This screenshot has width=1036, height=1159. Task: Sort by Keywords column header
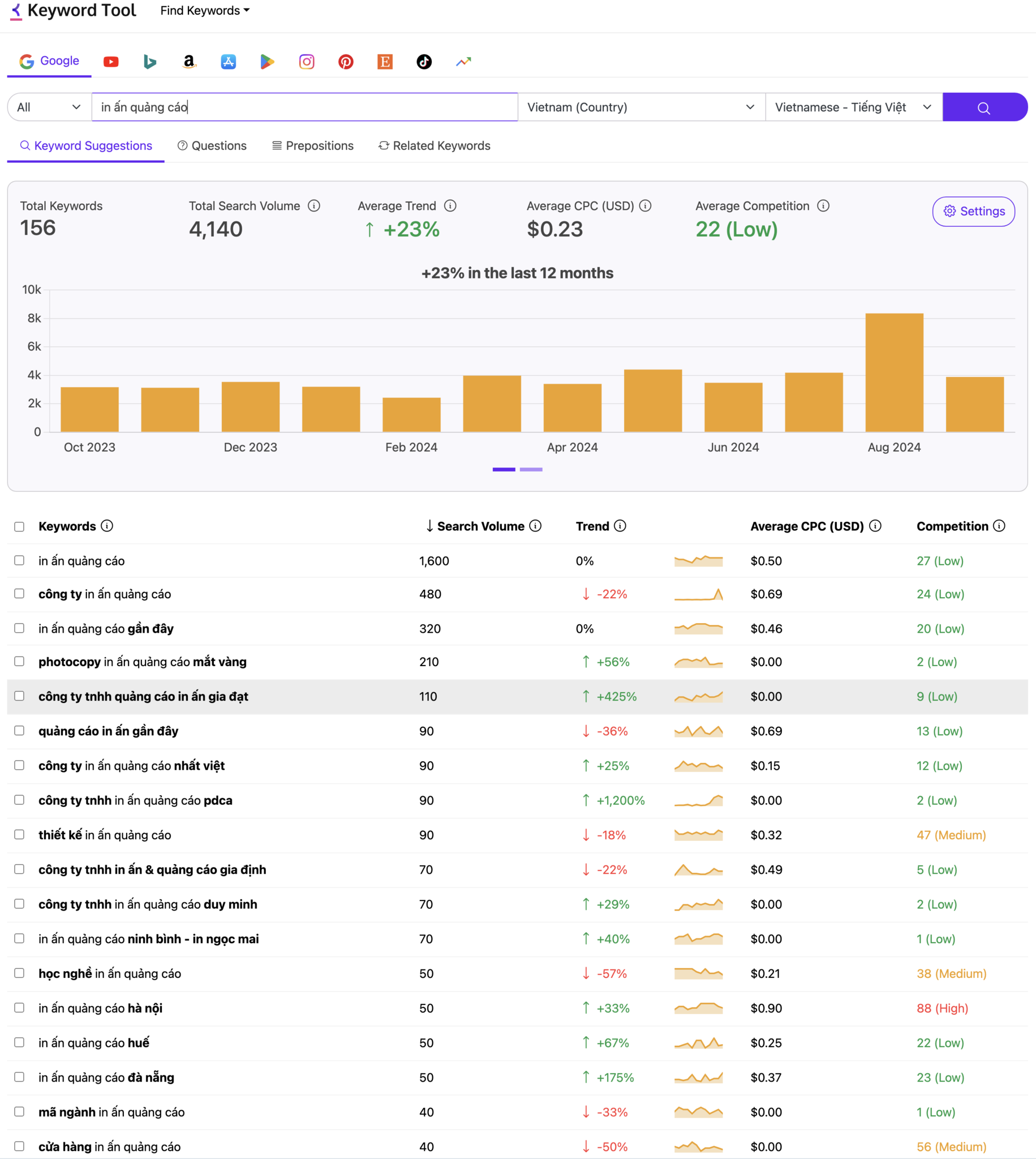67,526
